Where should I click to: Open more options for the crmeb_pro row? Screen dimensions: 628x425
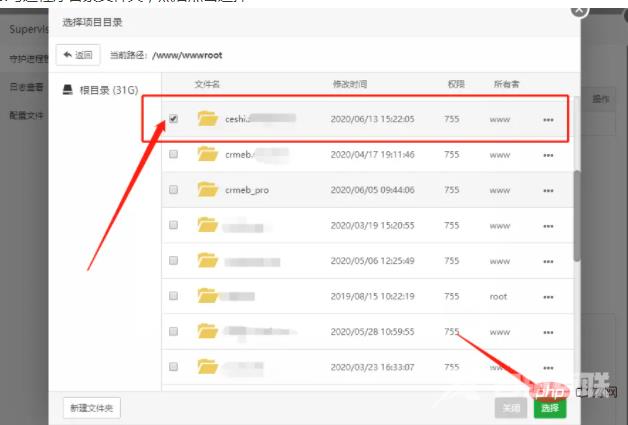pyautogui.click(x=548, y=190)
